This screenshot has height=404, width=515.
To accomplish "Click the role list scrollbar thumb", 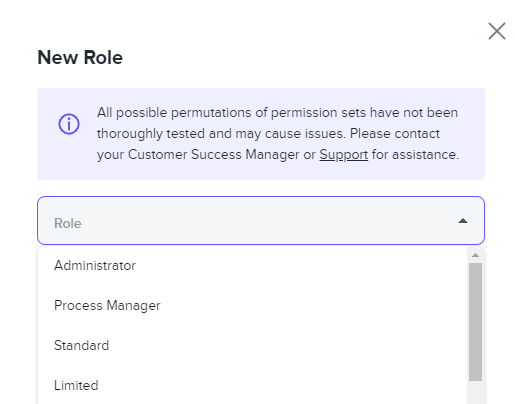I will tap(475, 322).
